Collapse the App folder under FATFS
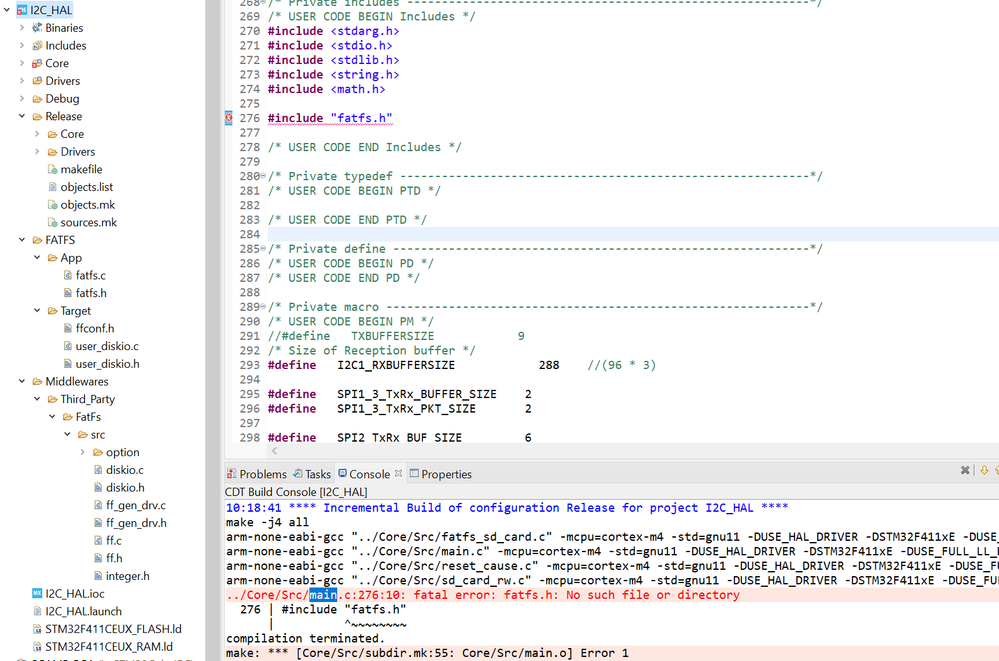The height and width of the screenshot is (661, 999). (37, 258)
